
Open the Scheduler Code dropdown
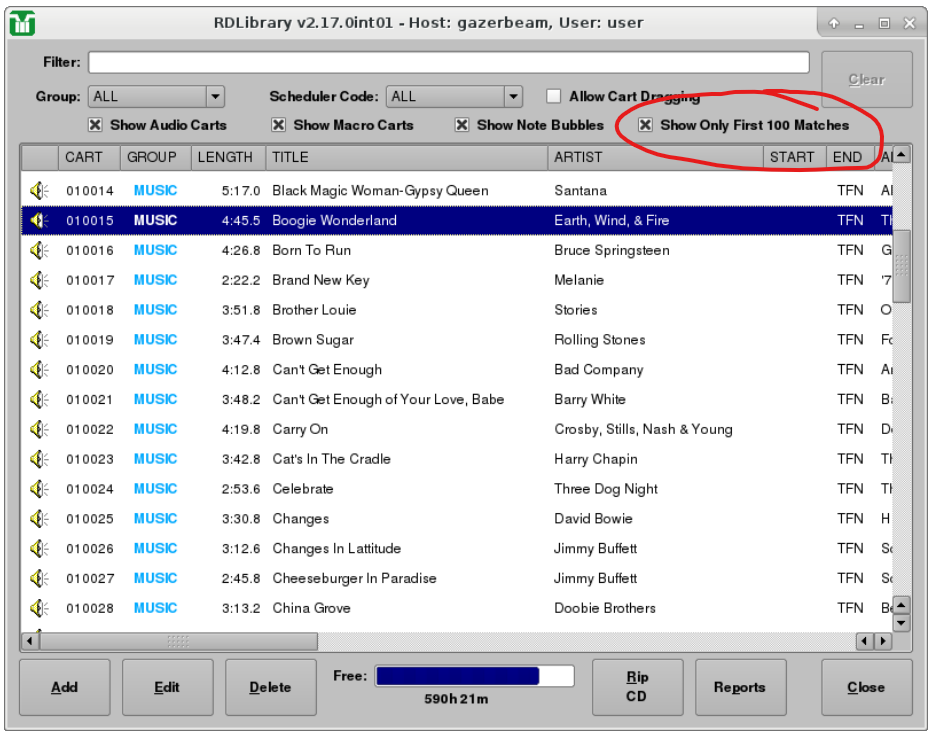tap(454, 96)
